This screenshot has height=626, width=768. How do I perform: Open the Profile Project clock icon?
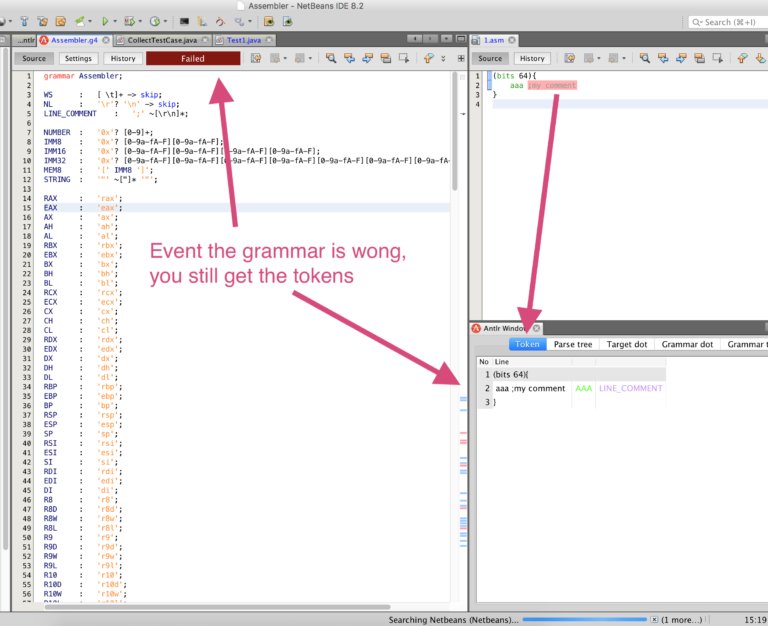coord(155,22)
